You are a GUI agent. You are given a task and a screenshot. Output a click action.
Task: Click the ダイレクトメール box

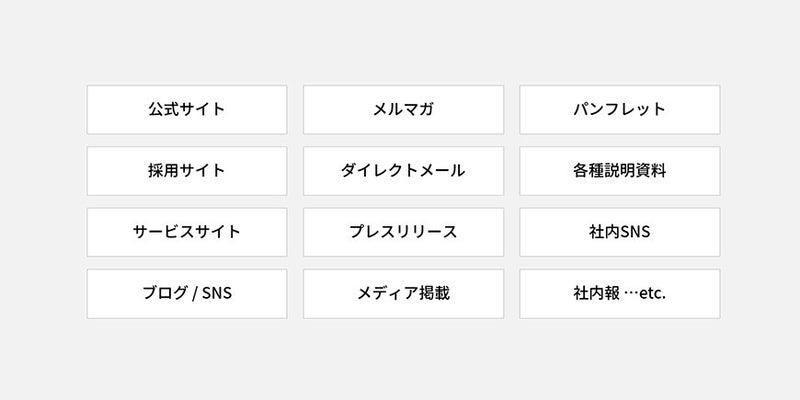(404, 171)
